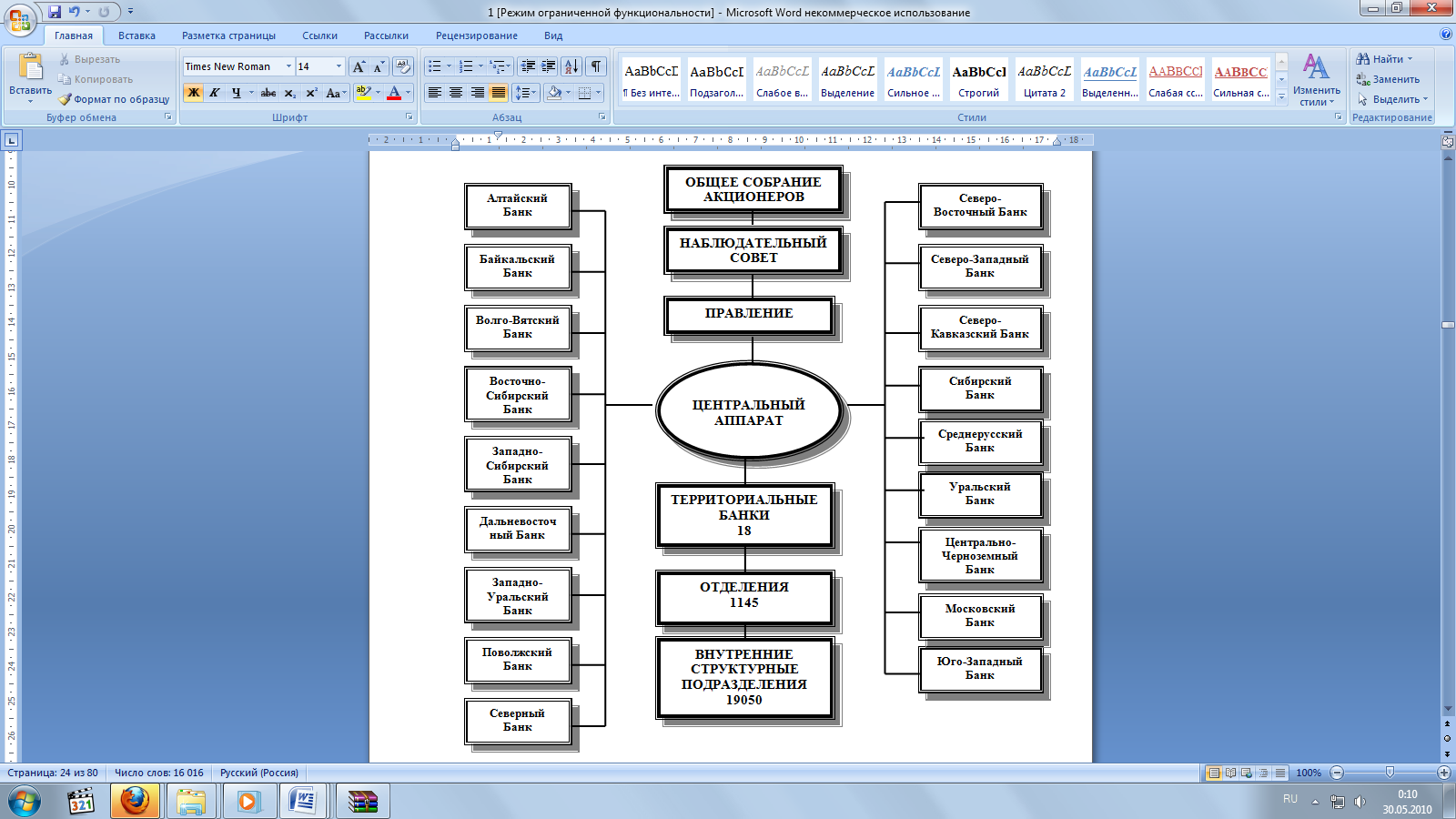Click Find (Найти) button
1456x819 pixels.
pos(1385,59)
